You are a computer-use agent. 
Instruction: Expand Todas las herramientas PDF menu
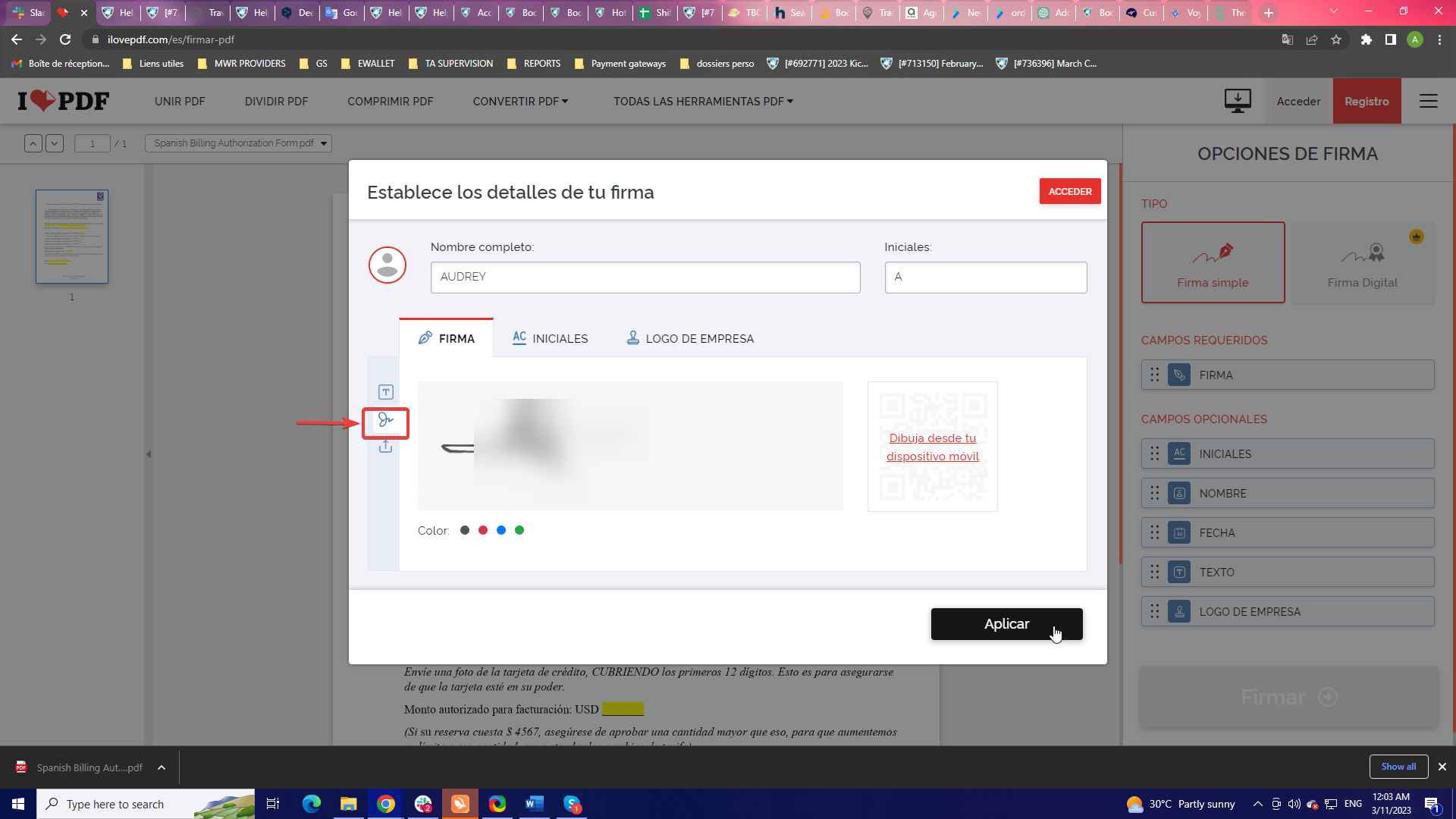(703, 102)
